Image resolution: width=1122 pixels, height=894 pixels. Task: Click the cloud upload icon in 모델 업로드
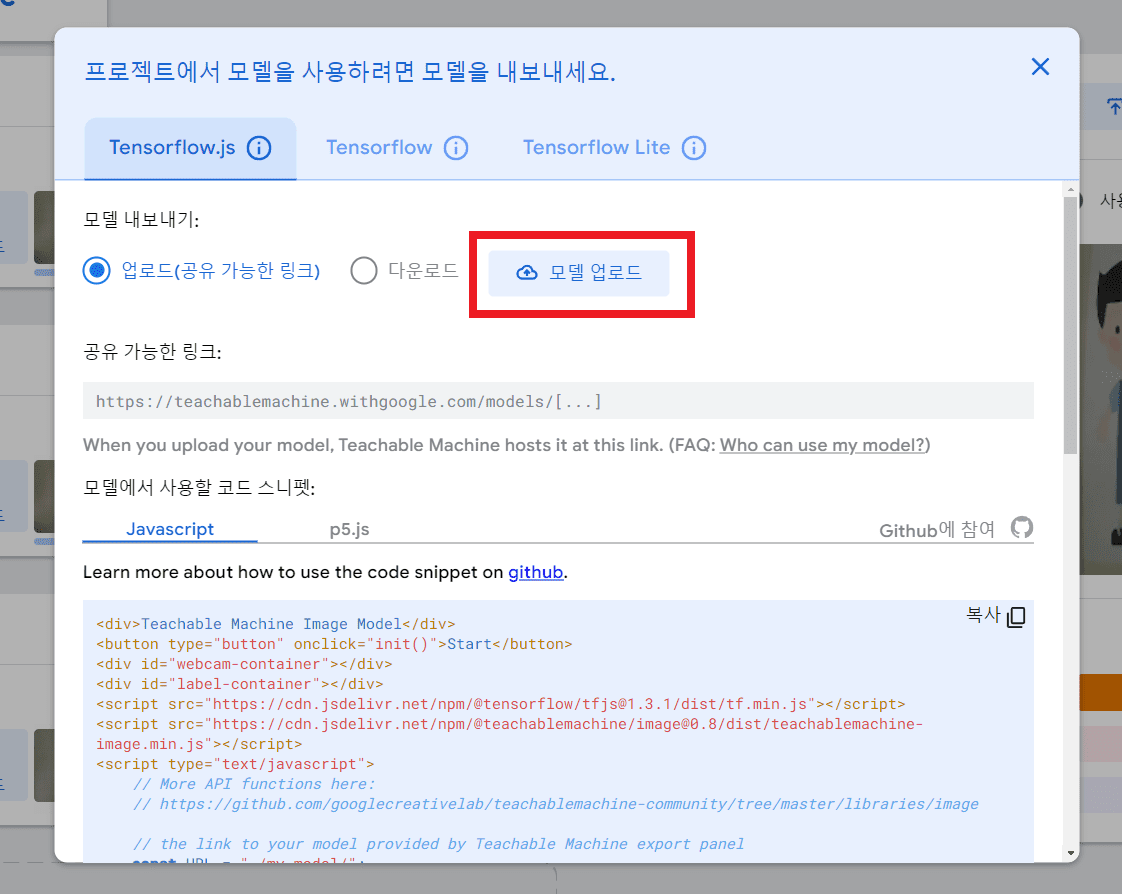click(x=527, y=273)
